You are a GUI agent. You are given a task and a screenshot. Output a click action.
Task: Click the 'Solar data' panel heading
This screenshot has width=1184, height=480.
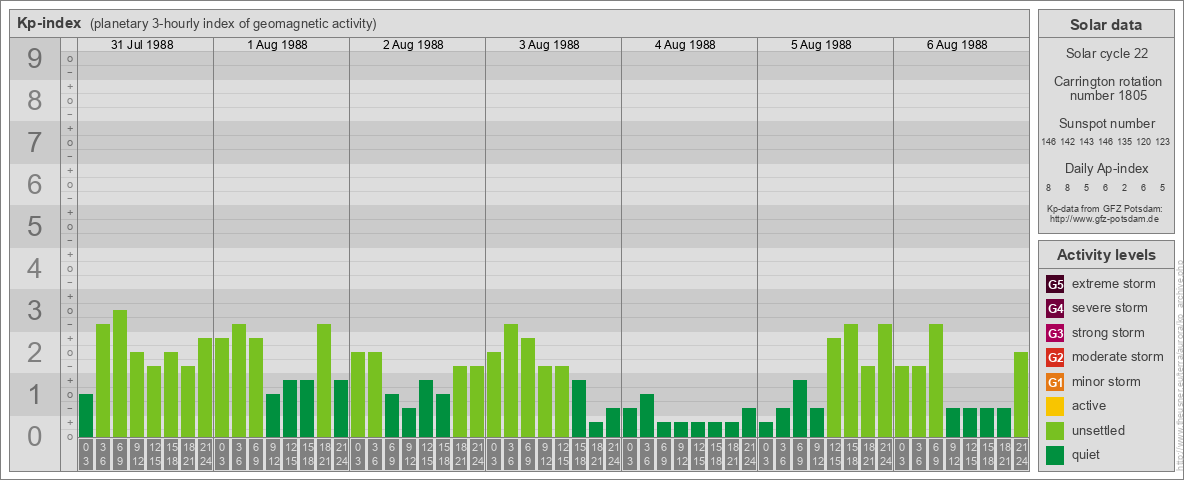1106,25
